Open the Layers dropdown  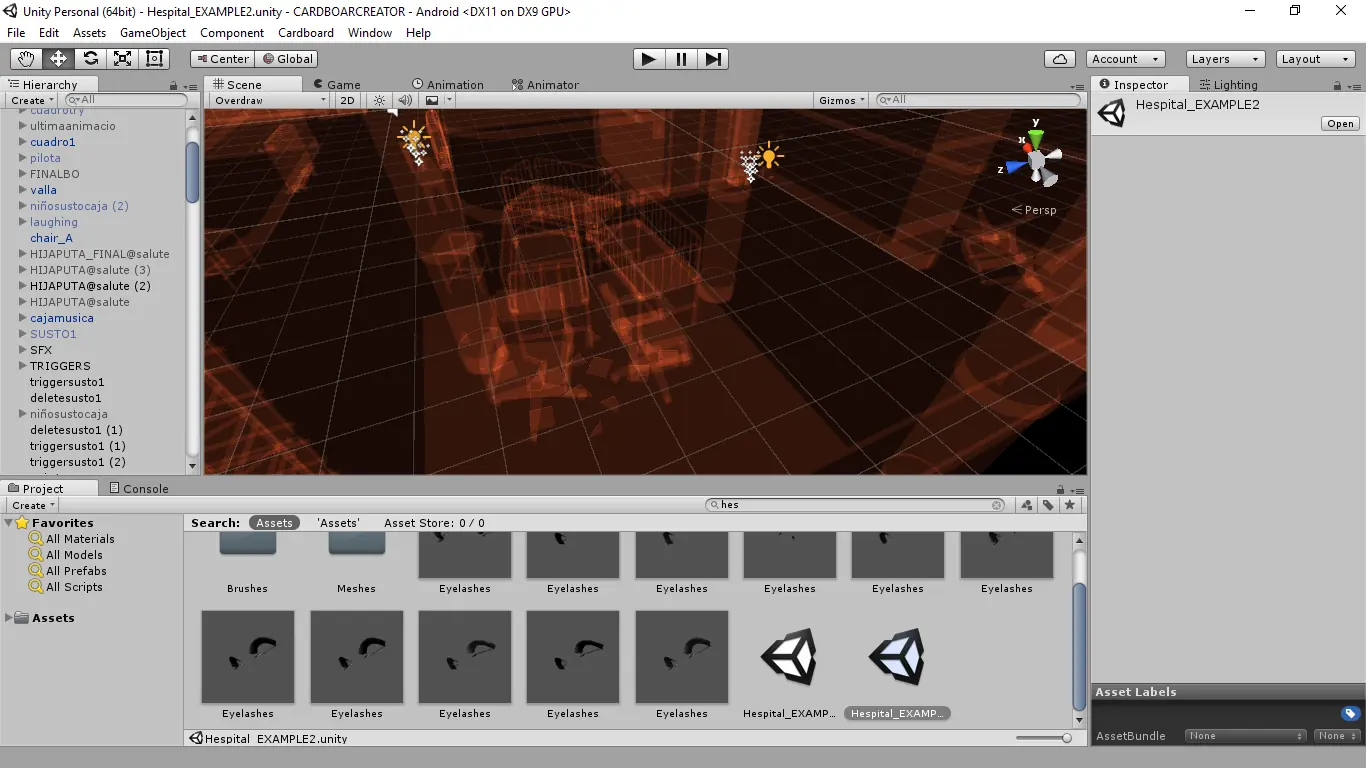click(x=1224, y=59)
